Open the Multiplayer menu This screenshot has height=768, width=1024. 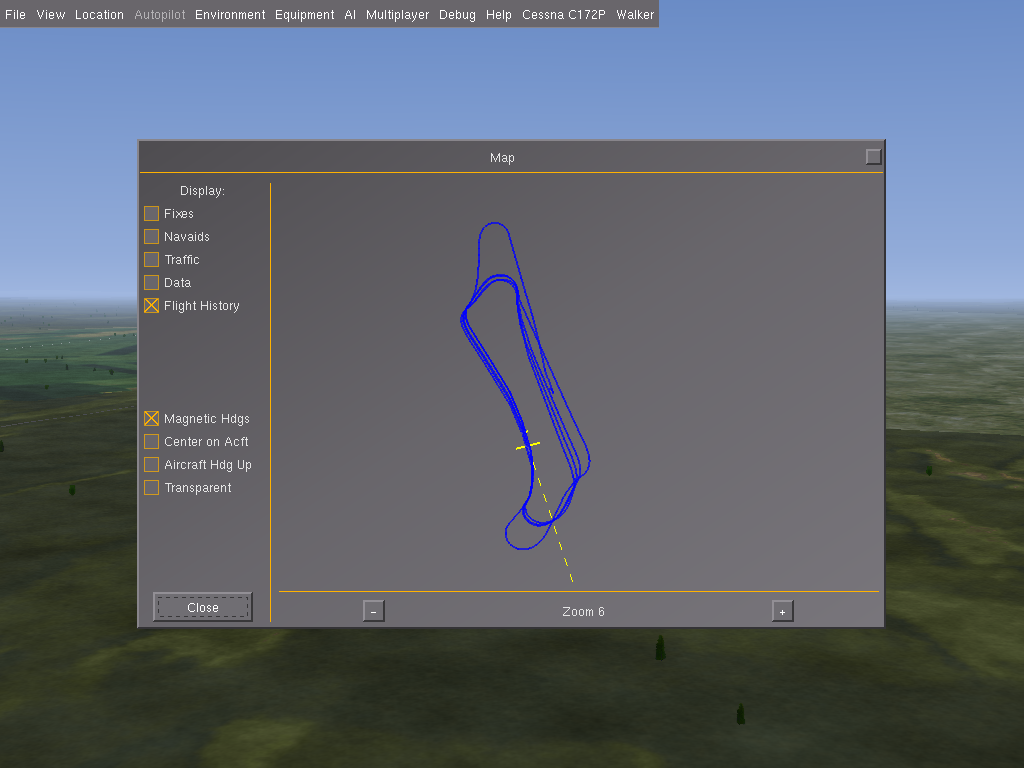coord(397,14)
